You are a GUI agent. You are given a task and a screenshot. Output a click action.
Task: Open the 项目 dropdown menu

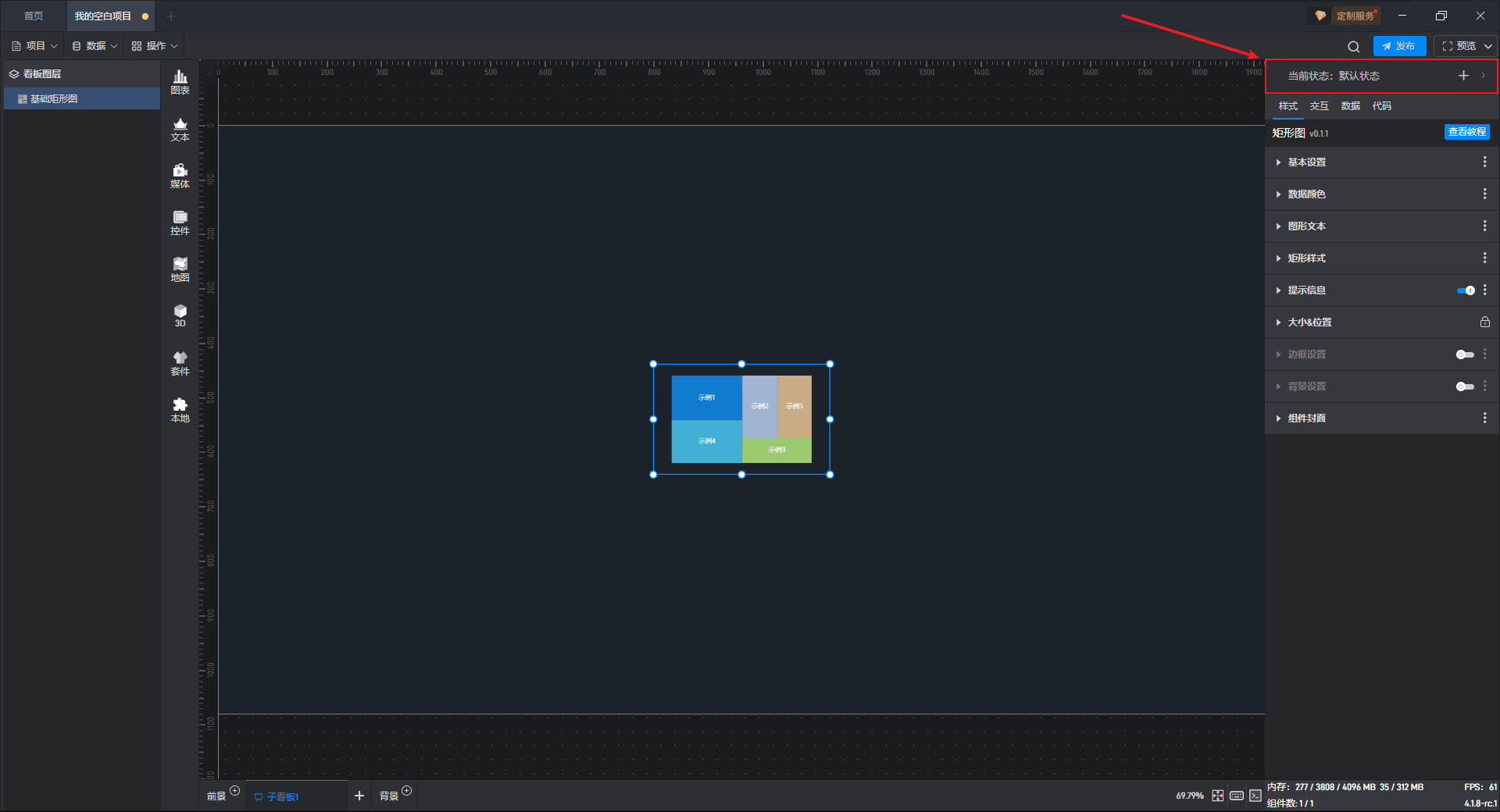pos(35,46)
